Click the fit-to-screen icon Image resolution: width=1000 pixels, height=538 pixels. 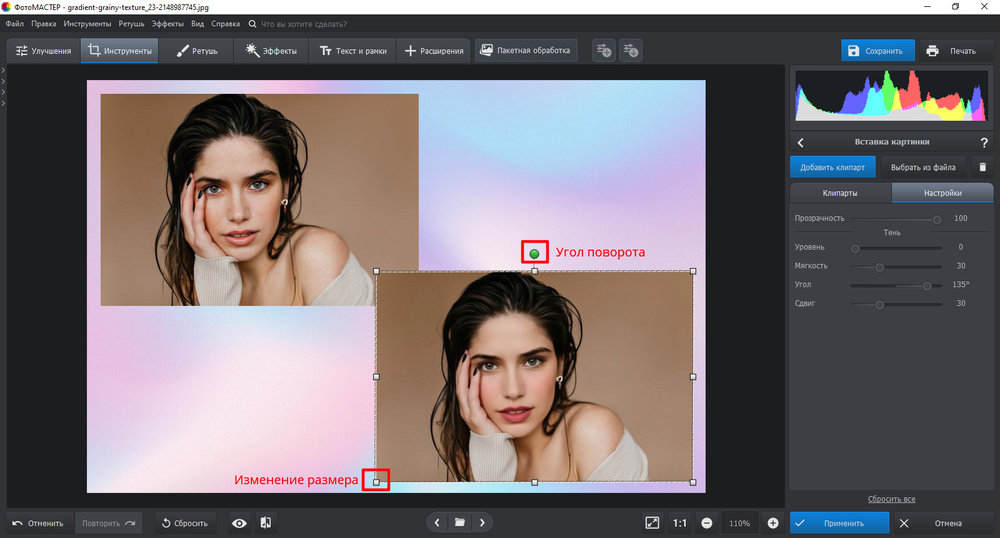click(x=652, y=523)
